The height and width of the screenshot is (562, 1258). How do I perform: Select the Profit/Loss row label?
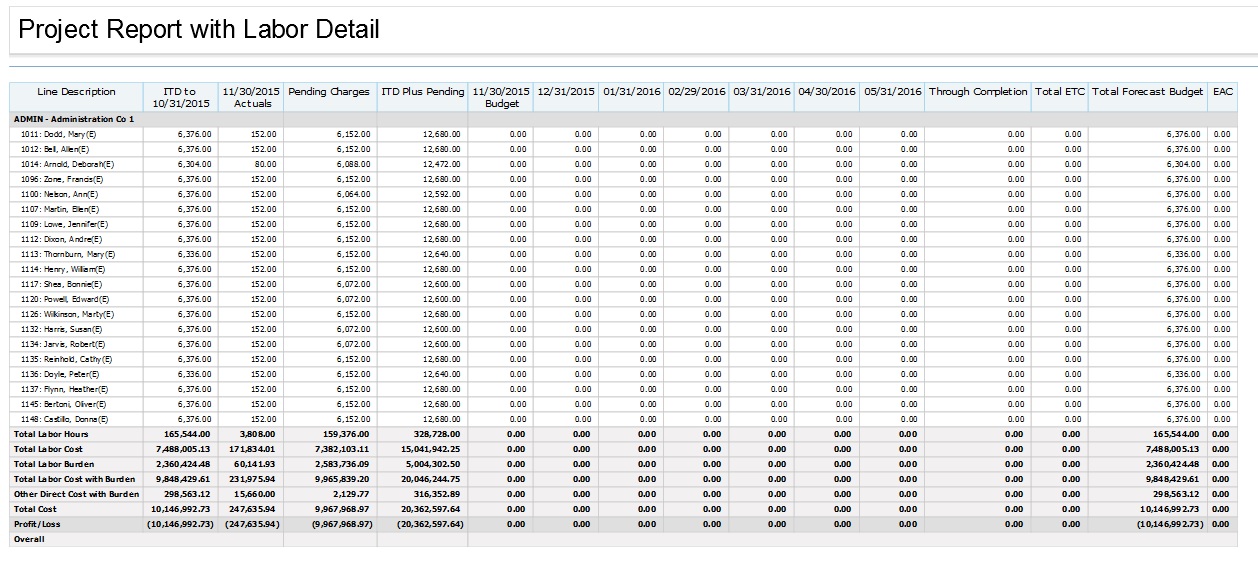point(39,524)
